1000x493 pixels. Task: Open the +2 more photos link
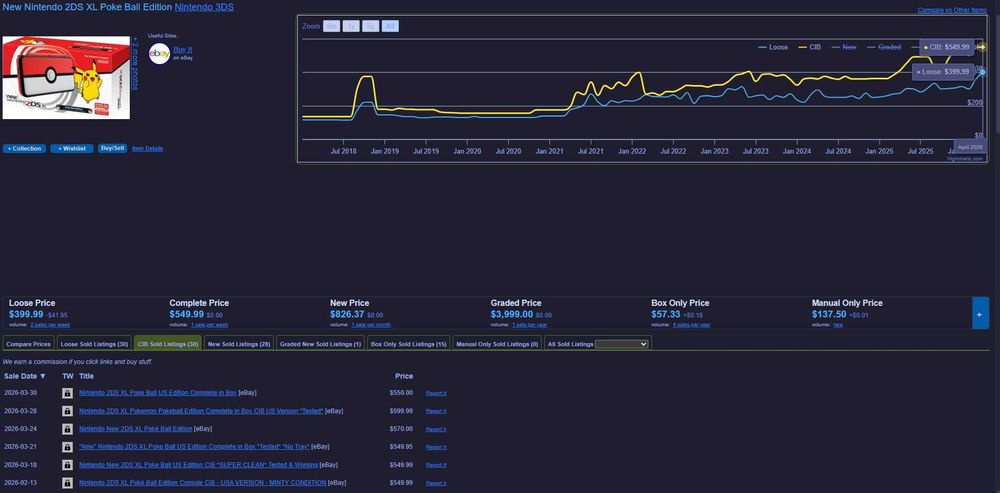pos(135,63)
